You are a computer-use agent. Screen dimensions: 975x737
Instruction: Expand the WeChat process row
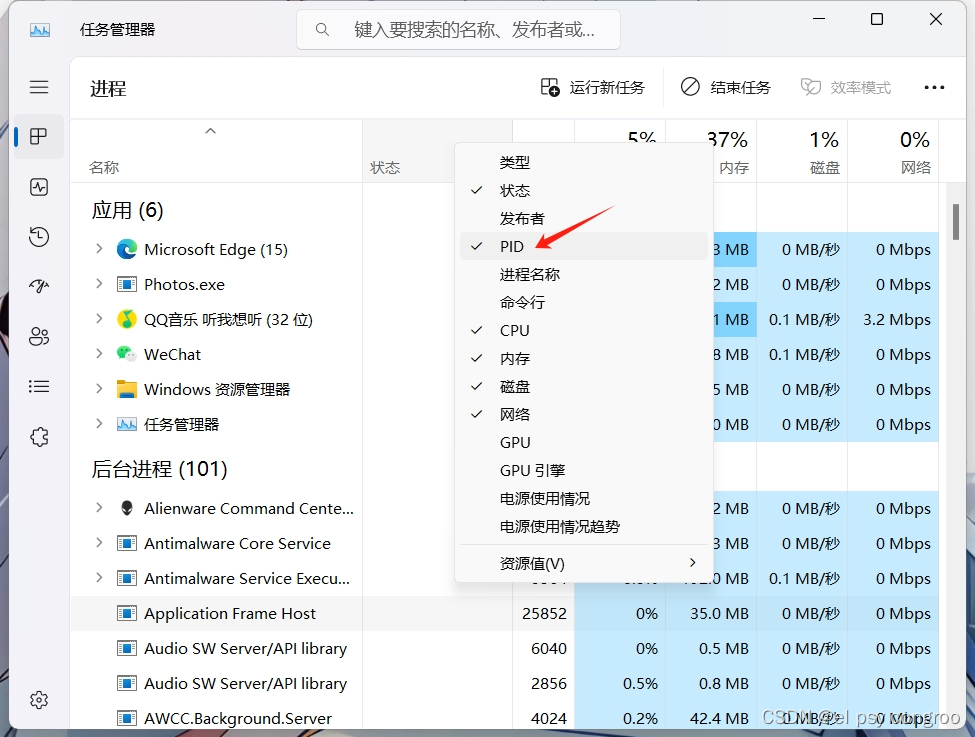99,353
